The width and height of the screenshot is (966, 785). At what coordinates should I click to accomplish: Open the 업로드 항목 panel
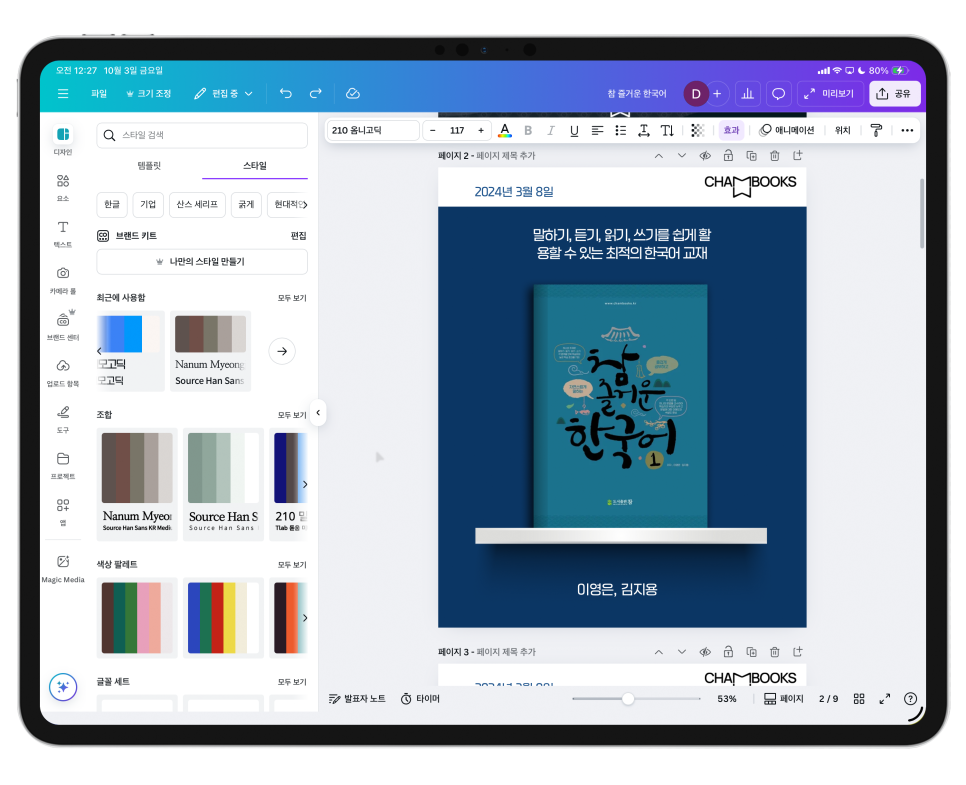click(63, 373)
